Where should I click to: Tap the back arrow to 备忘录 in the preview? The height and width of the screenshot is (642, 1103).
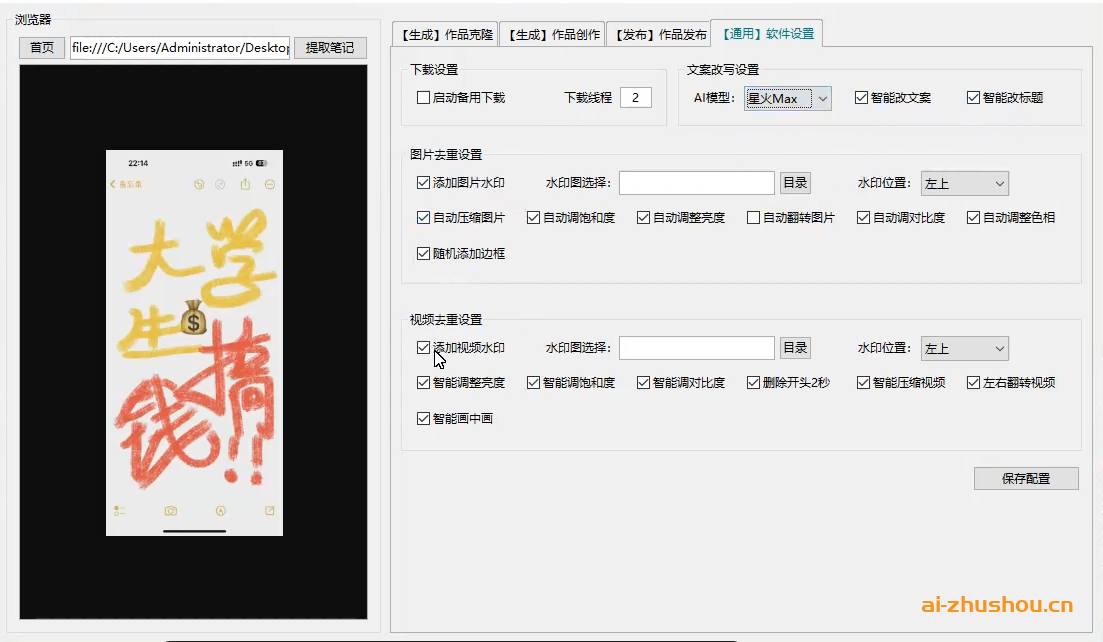point(113,184)
